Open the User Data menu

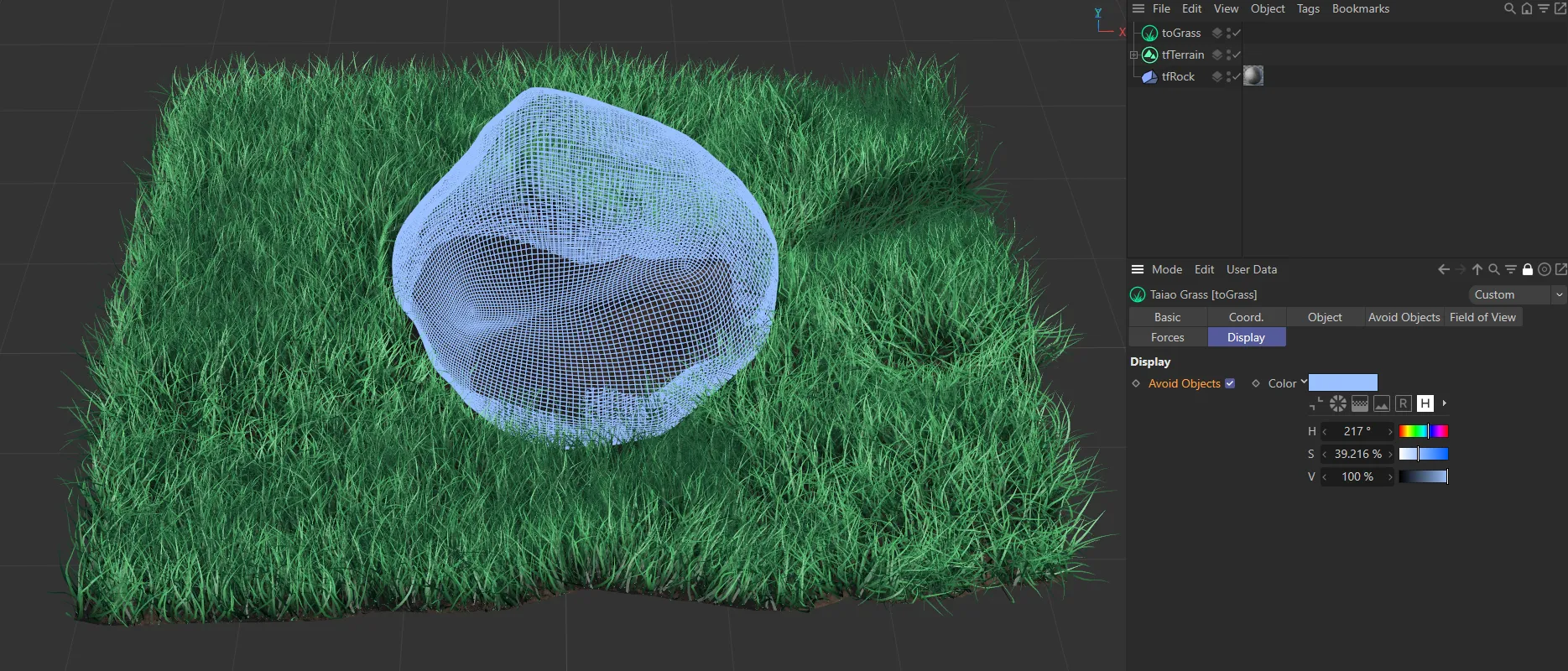pos(1252,269)
